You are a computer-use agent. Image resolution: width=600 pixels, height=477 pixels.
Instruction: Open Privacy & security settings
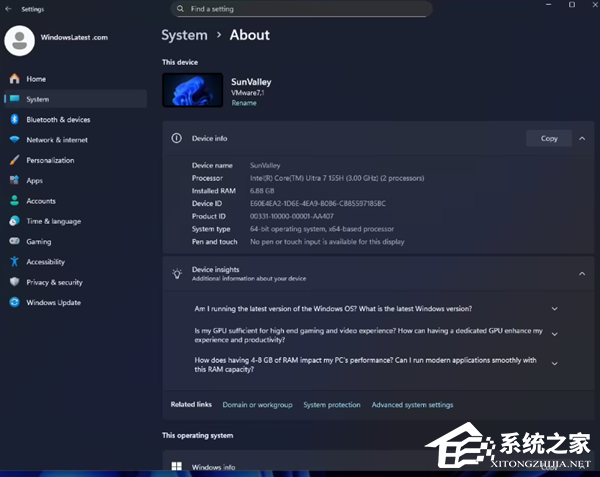pyautogui.click(x=75, y=282)
